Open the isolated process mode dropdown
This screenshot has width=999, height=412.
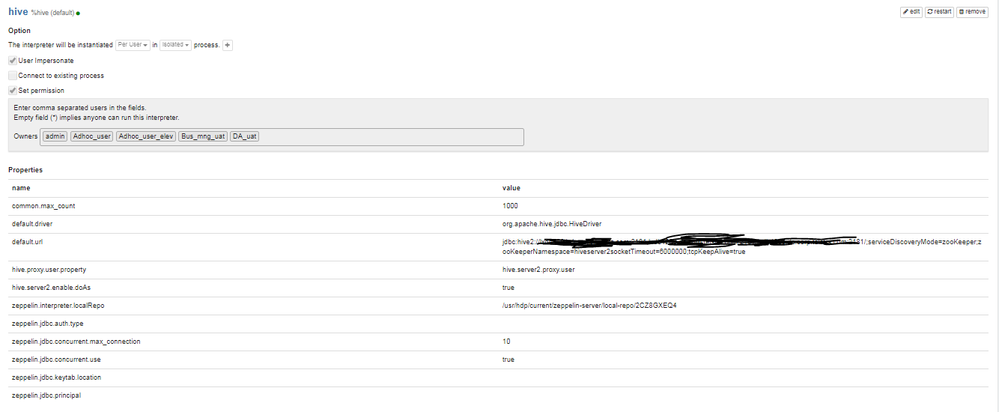pyautogui.click(x=176, y=45)
